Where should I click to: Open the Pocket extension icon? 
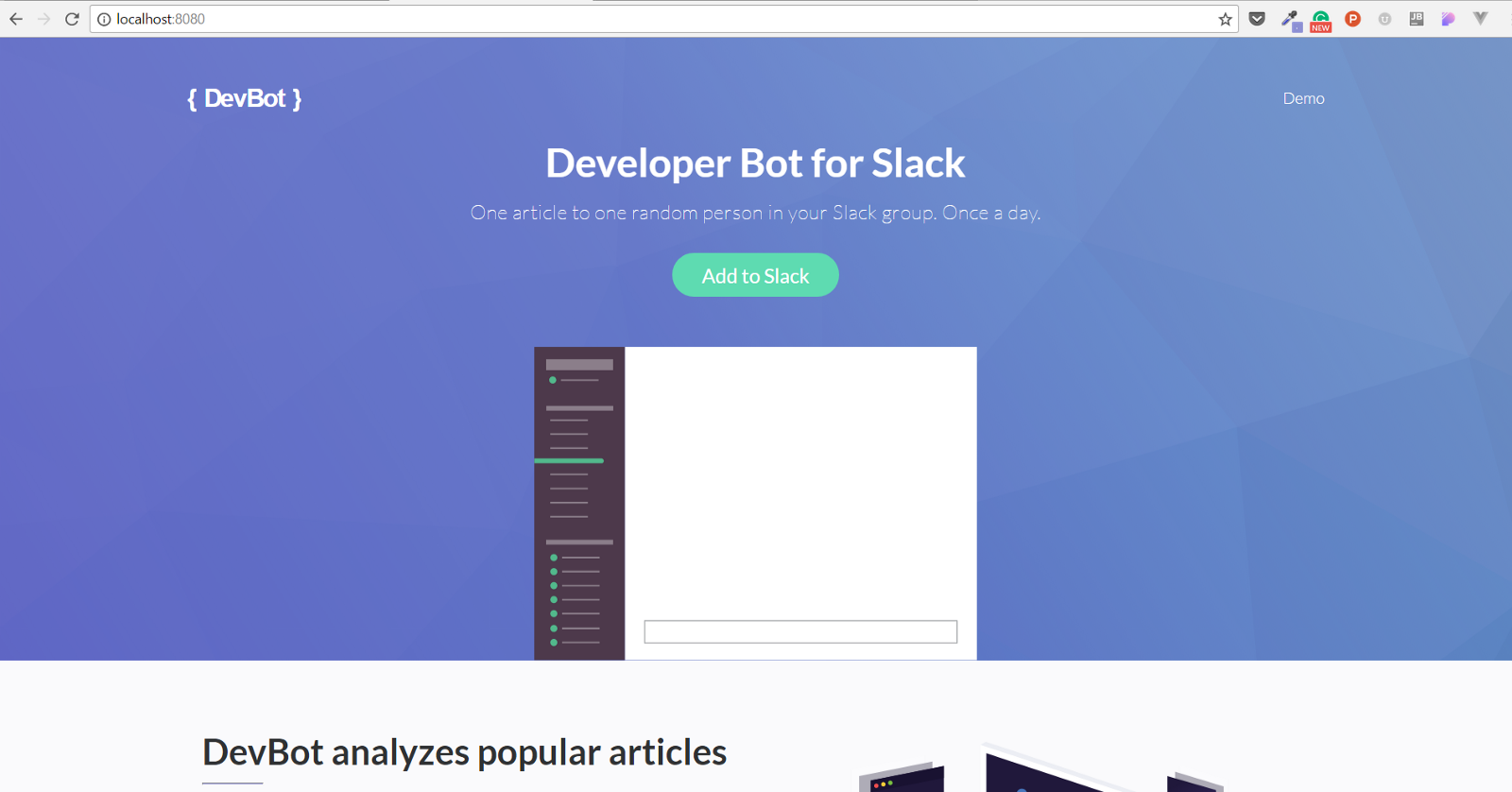(1257, 19)
